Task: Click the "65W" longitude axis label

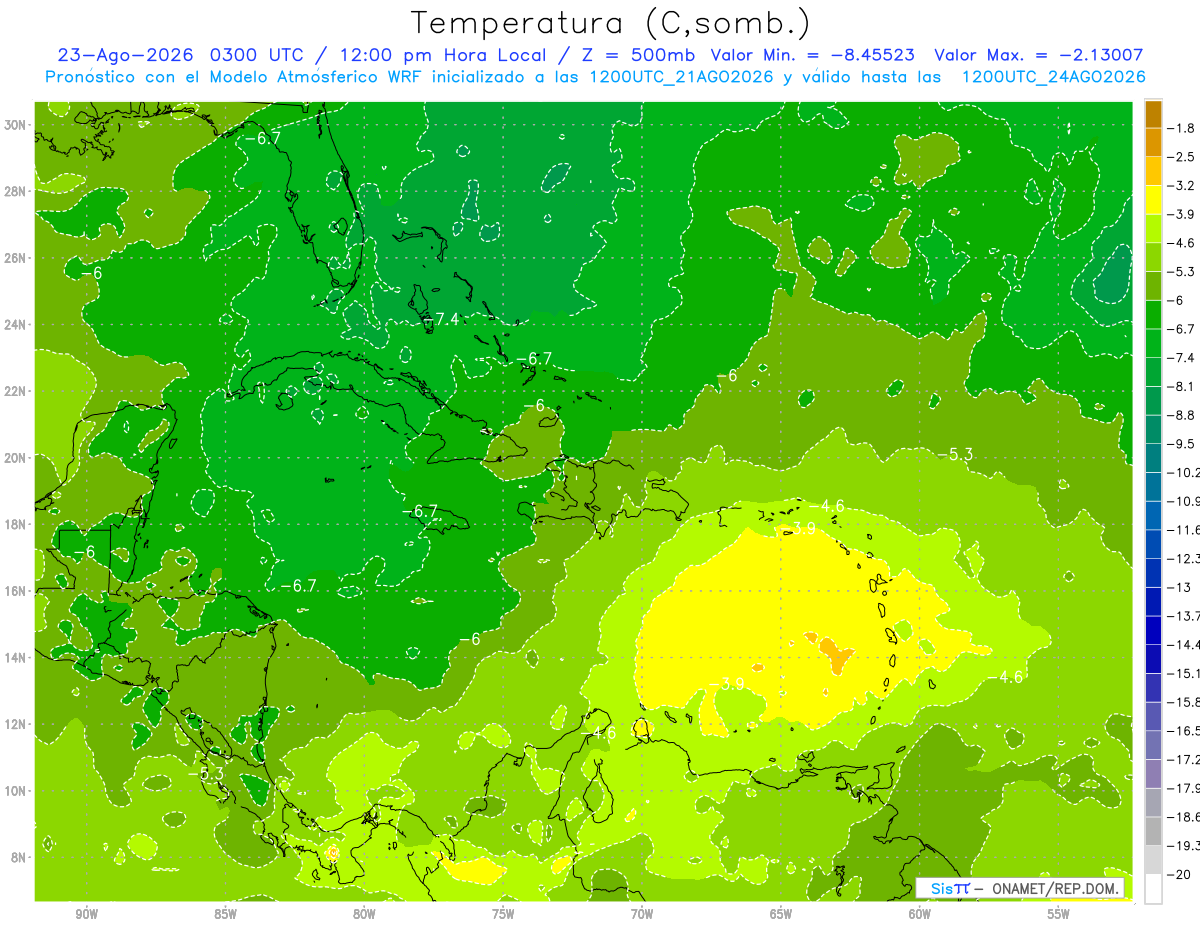Action: point(781,914)
